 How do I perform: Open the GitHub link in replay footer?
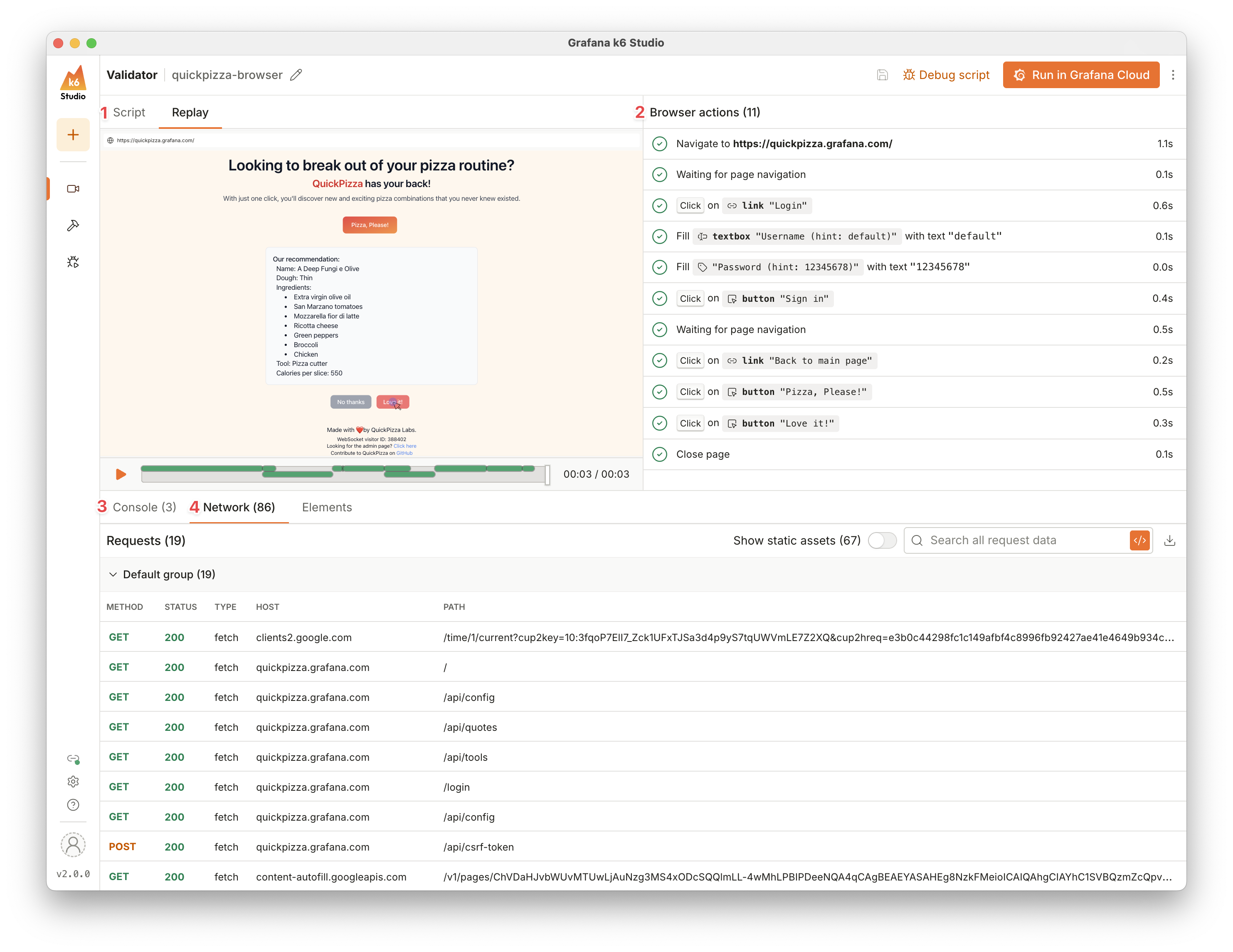tap(404, 453)
